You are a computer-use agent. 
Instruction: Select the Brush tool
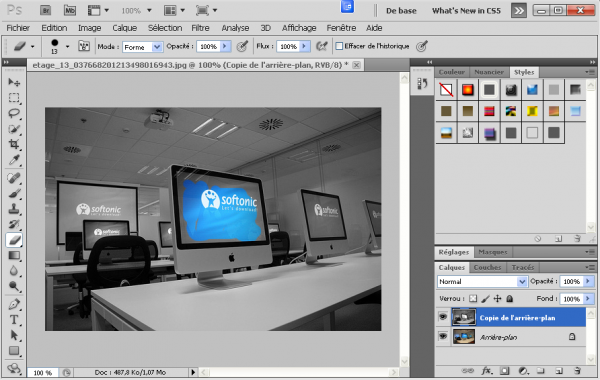pos(14,193)
